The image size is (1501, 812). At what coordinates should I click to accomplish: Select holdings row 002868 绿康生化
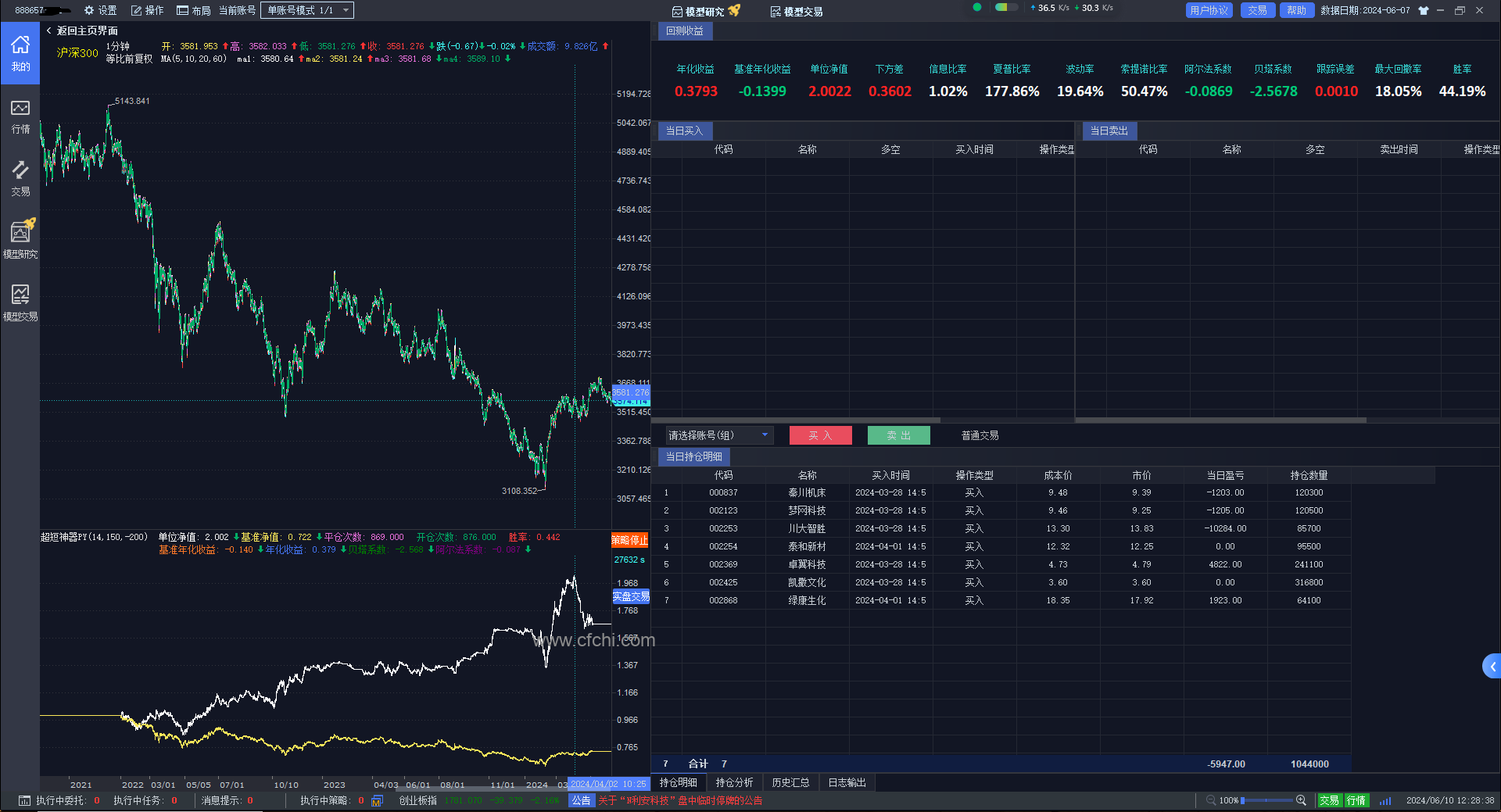point(1001,600)
